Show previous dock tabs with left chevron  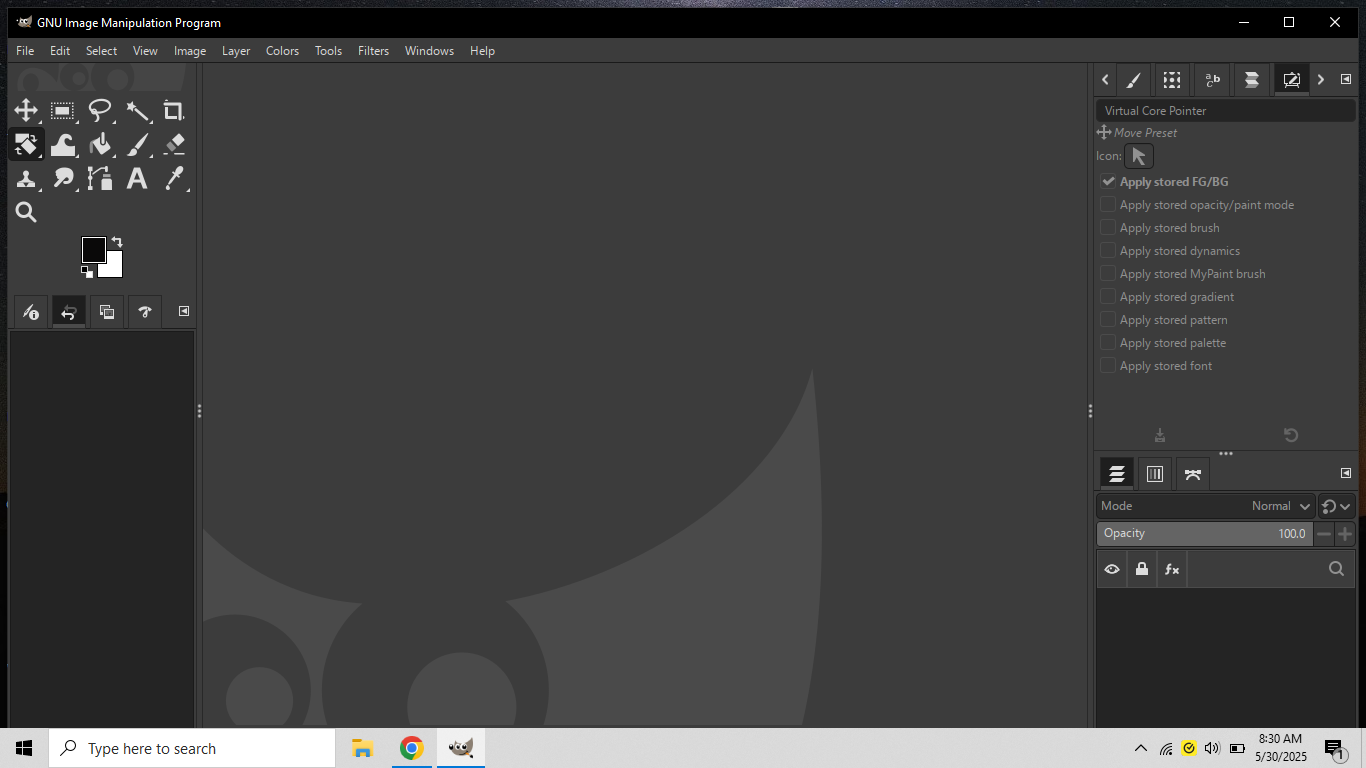pyautogui.click(x=1105, y=80)
